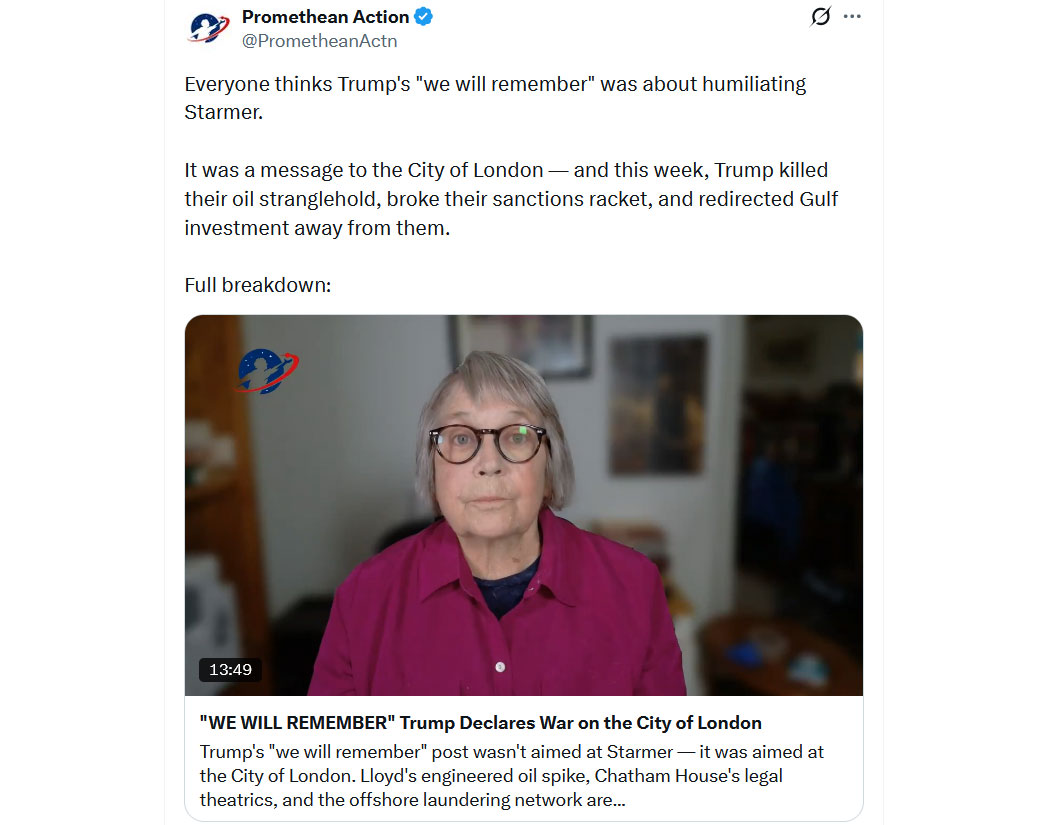Click the paragraph mentioning City of London
This screenshot has width=1050, height=825.
(511, 199)
